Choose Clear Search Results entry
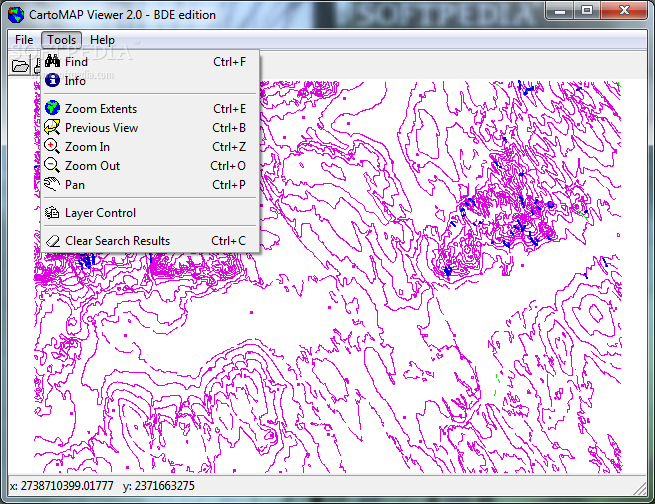This screenshot has height=504, width=655. 150,241
